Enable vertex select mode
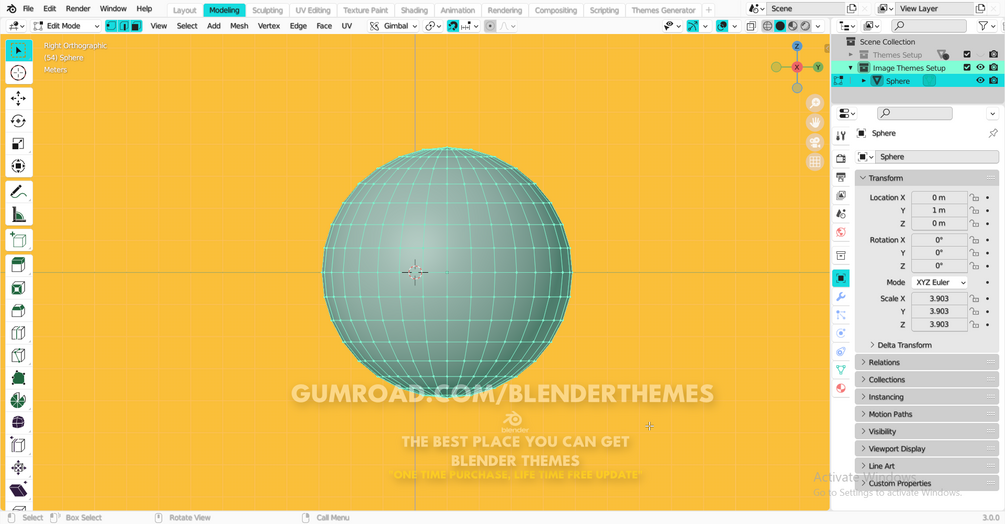 (x=111, y=26)
